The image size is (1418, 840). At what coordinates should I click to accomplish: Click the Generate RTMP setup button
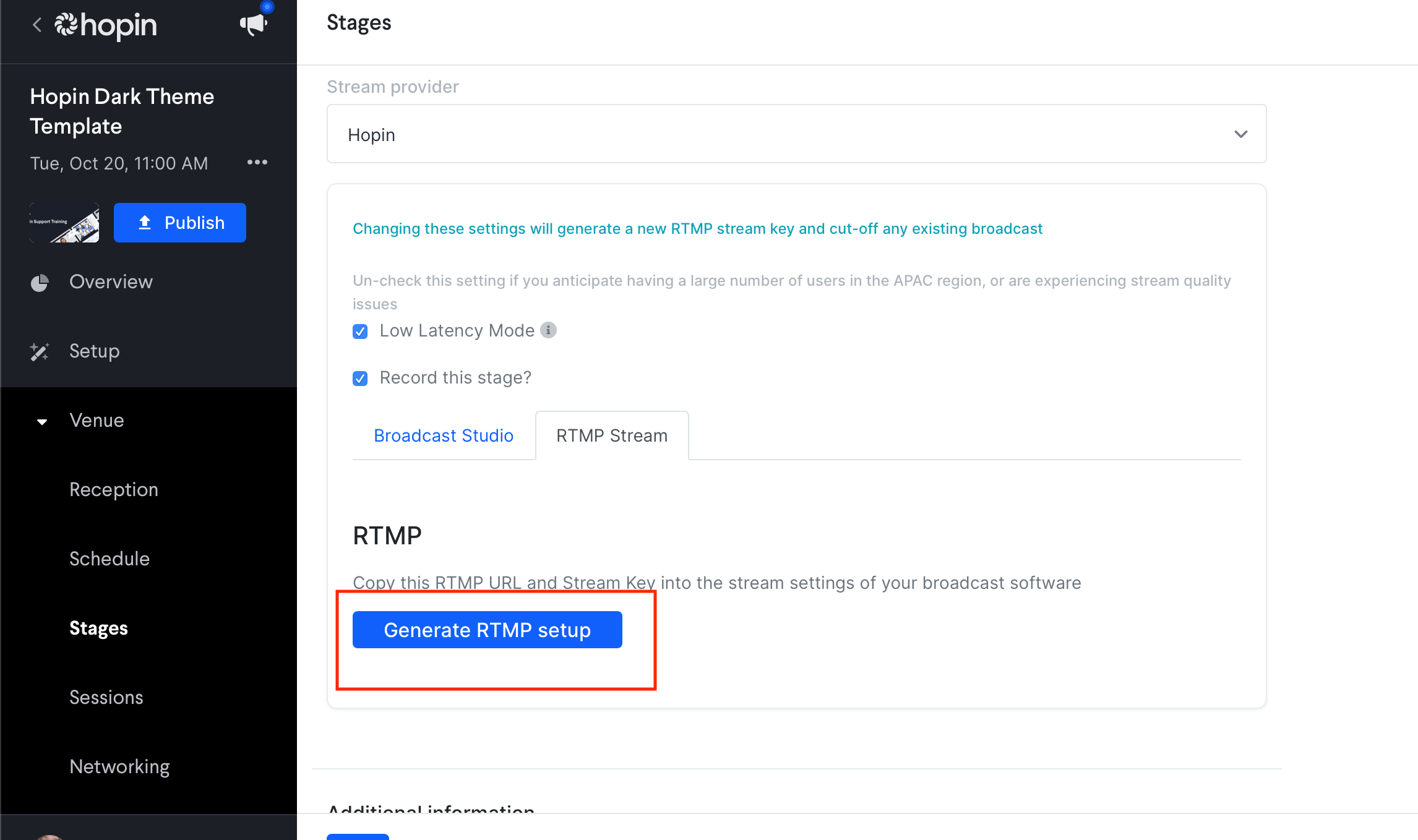point(487,630)
